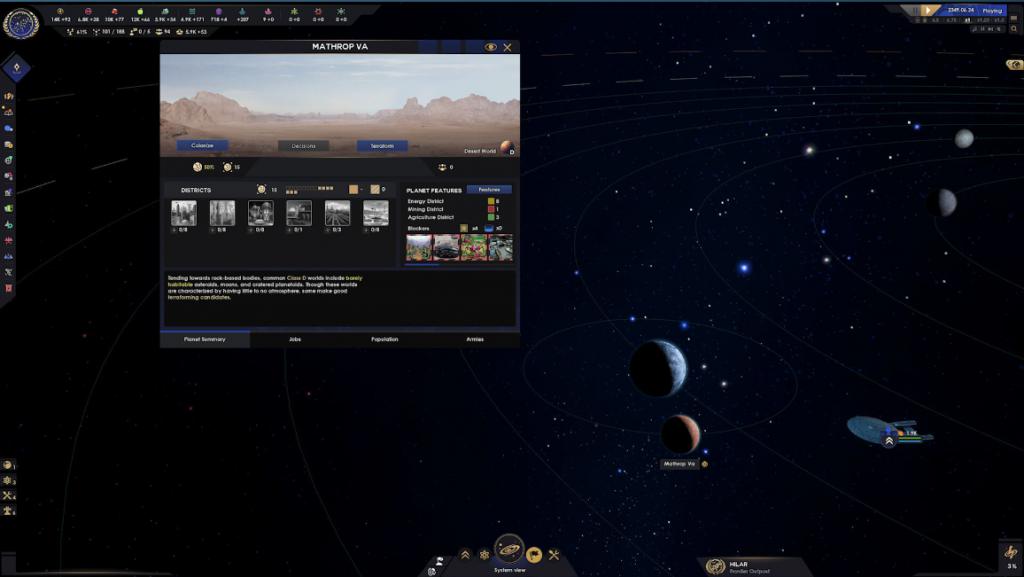
Task: Click the first blocker image
Action: (419, 248)
